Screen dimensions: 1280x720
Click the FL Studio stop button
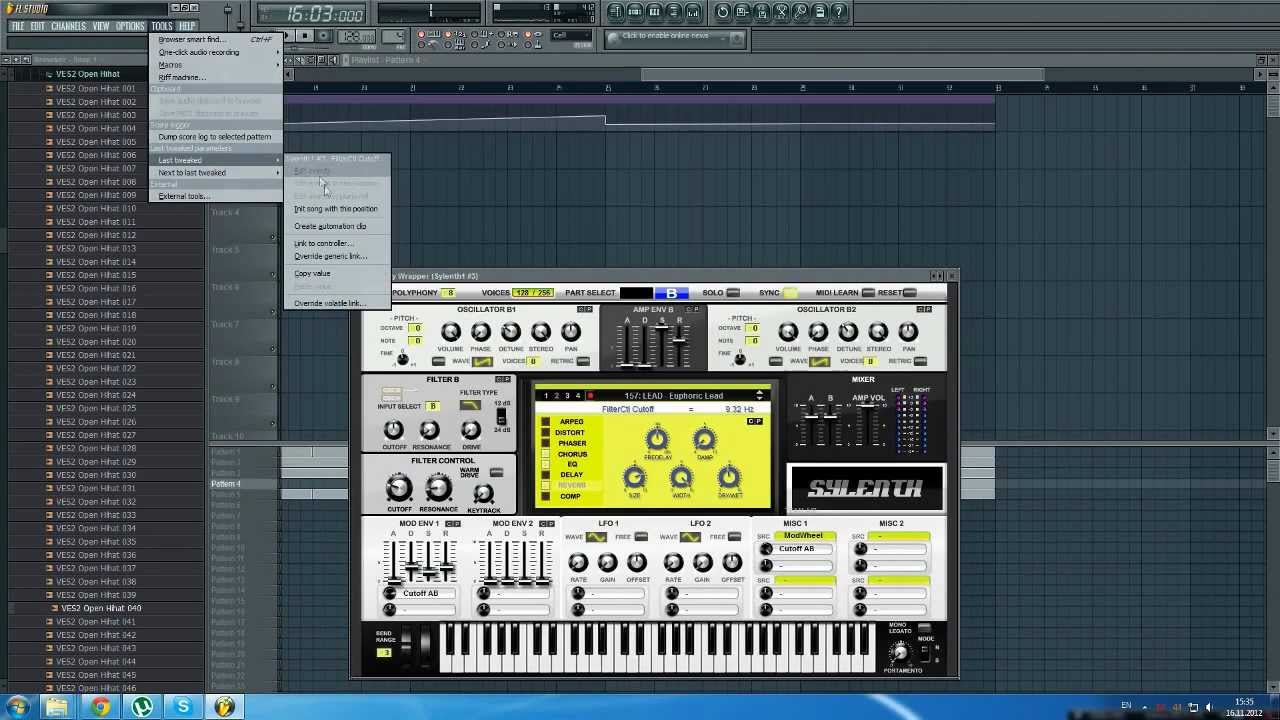pos(305,36)
